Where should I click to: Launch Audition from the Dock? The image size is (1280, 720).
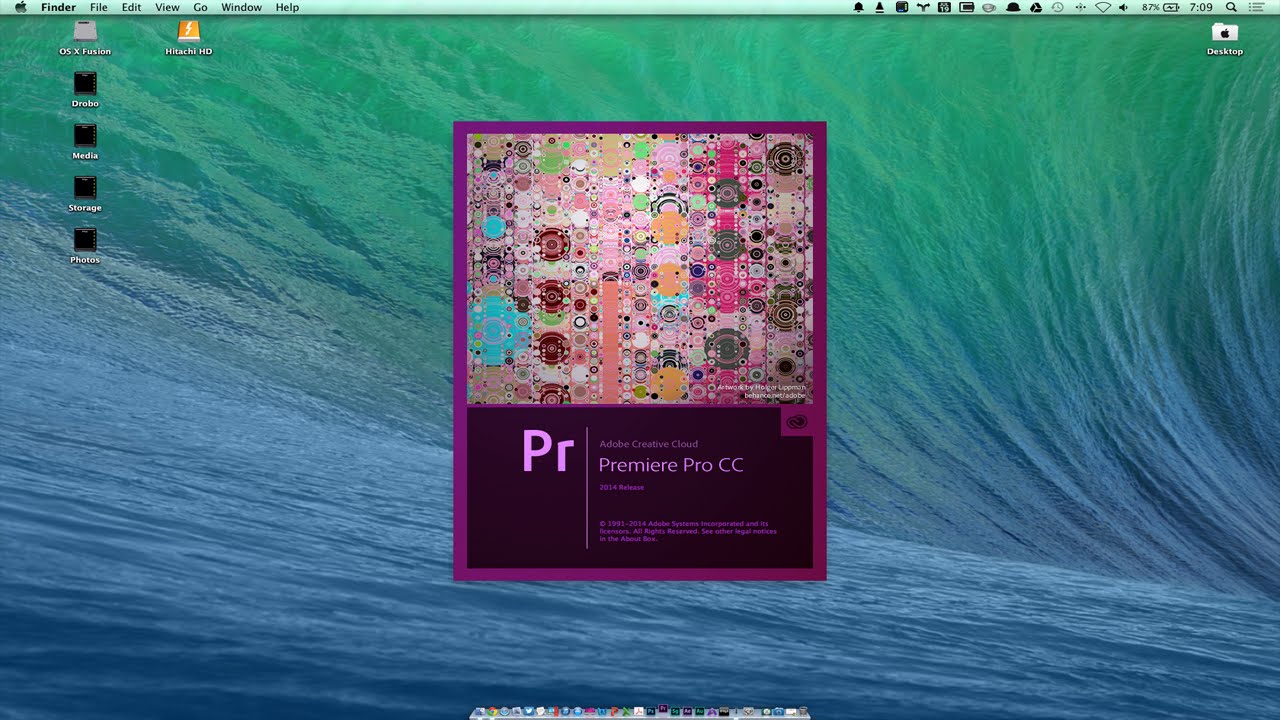click(700, 711)
